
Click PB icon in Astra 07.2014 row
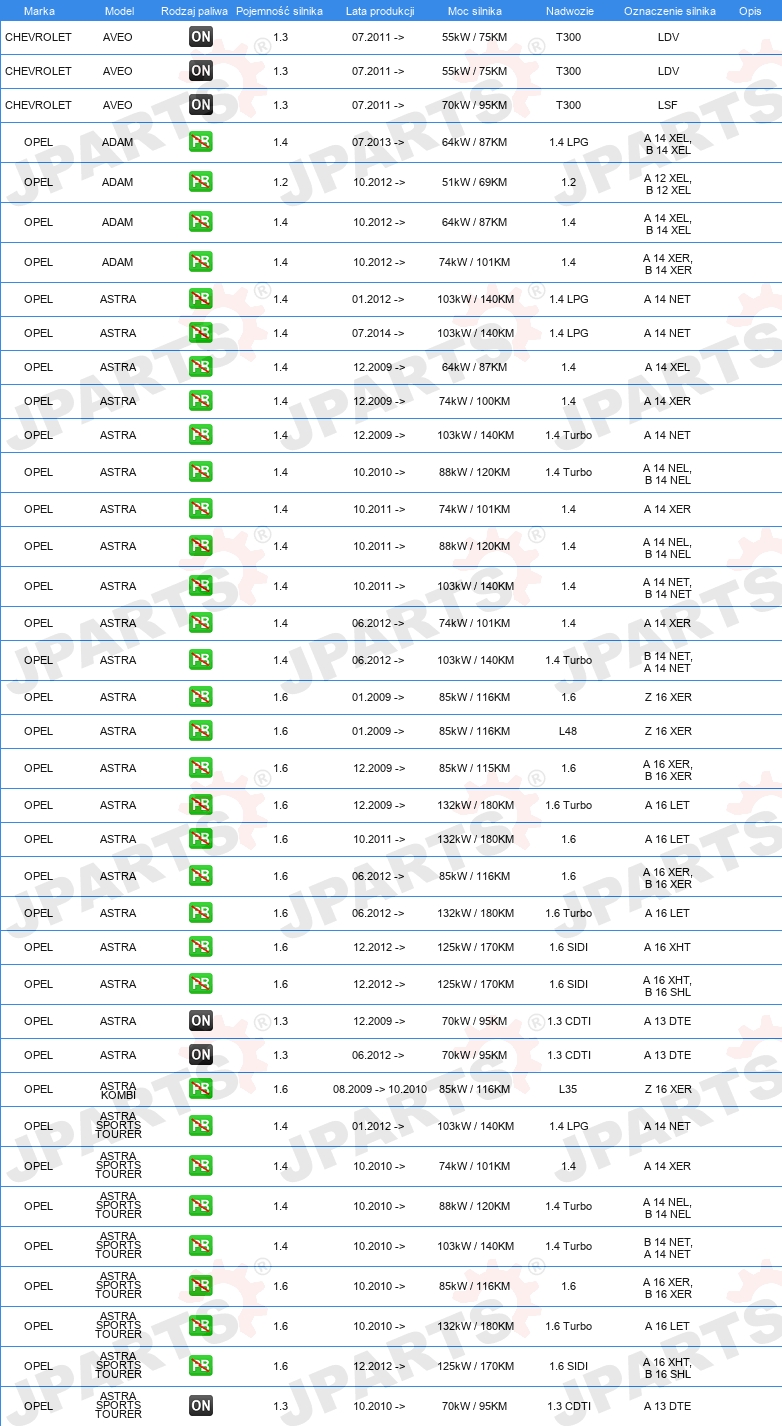coord(201,333)
